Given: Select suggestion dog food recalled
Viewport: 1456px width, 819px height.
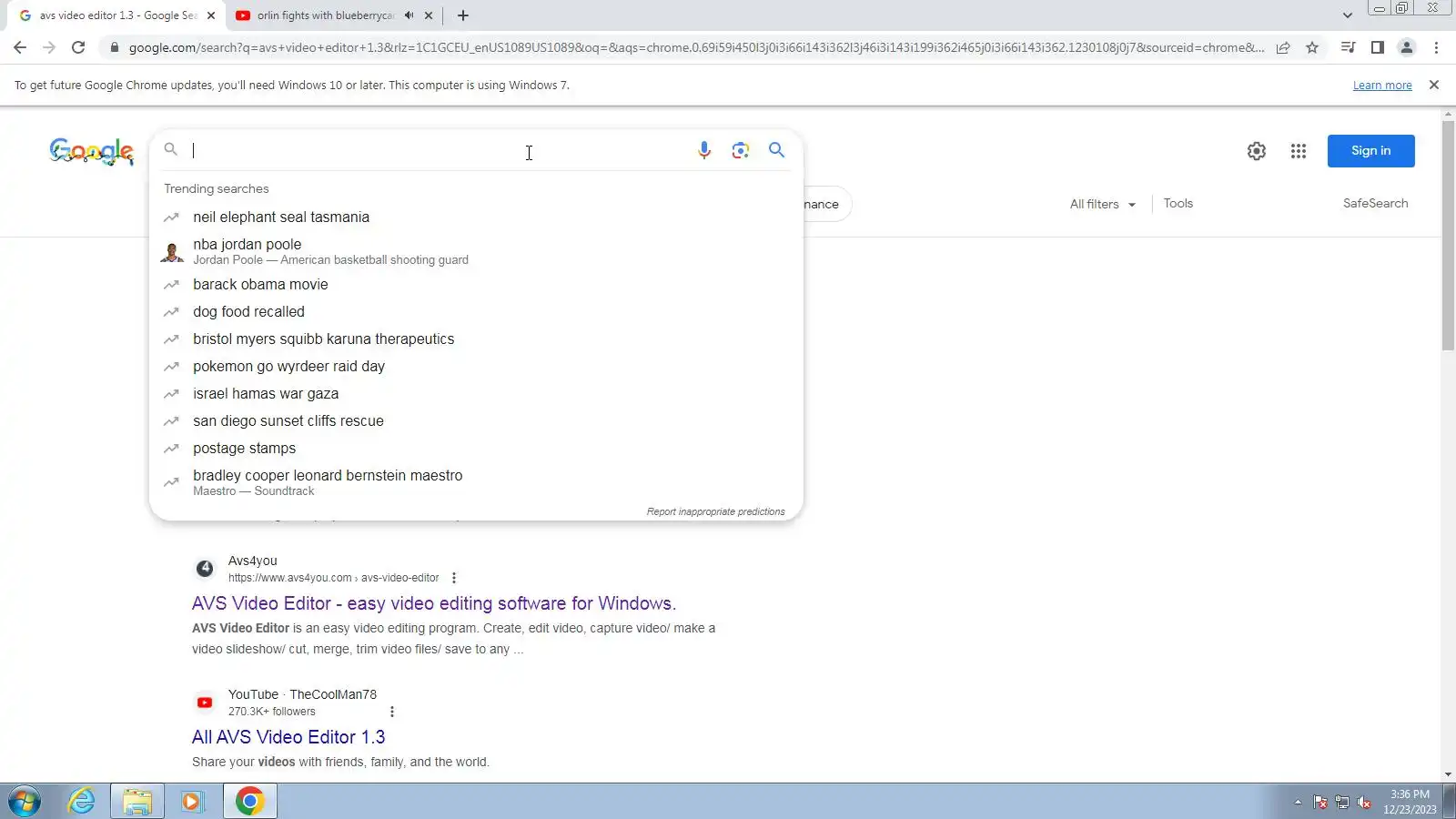Looking at the screenshot, I should (x=476, y=311).
